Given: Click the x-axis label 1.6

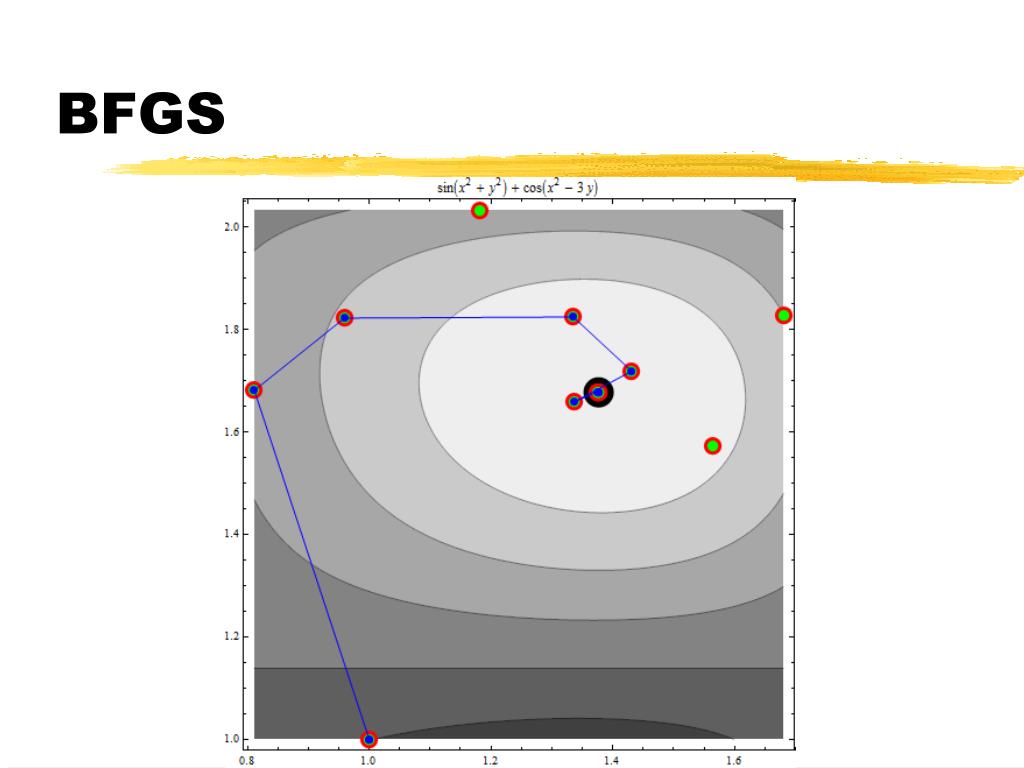Looking at the screenshot, I should tap(733, 760).
